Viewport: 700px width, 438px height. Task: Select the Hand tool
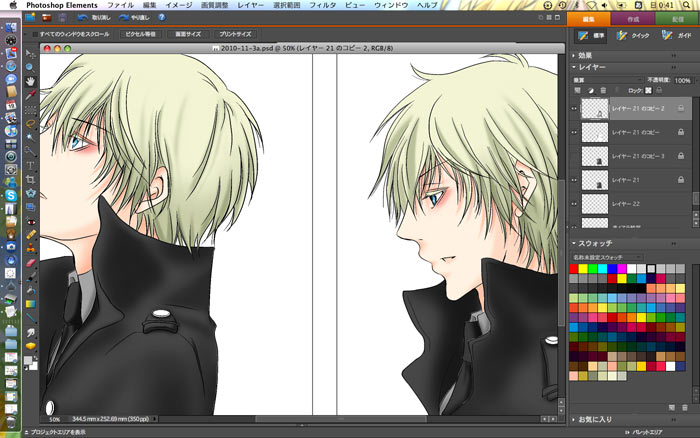click(30, 81)
